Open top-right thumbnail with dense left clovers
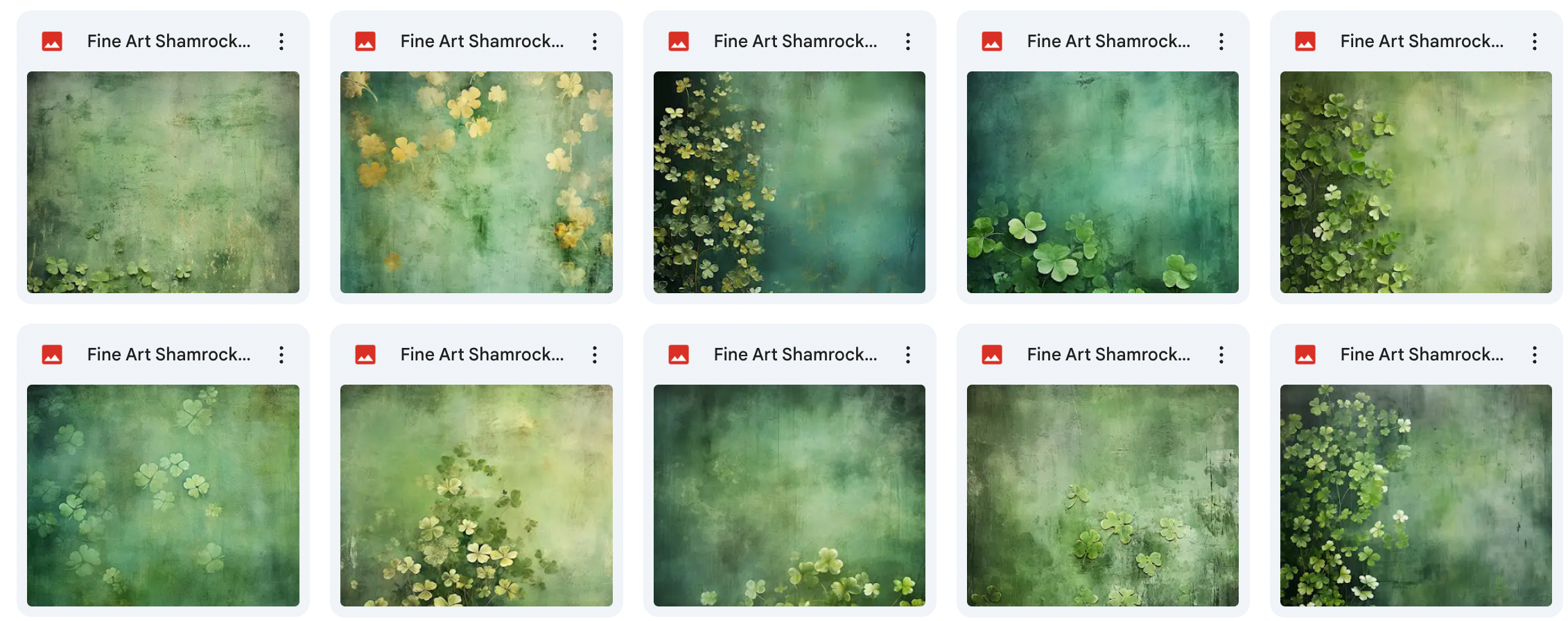 [1416, 182]
